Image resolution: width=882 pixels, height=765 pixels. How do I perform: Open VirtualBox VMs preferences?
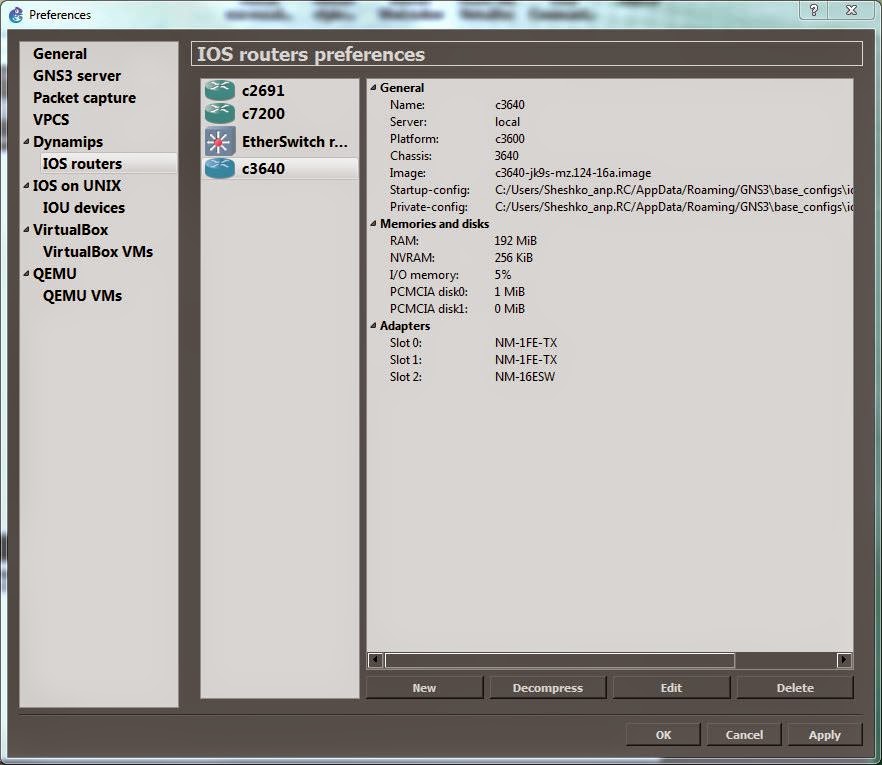point(98,251)
